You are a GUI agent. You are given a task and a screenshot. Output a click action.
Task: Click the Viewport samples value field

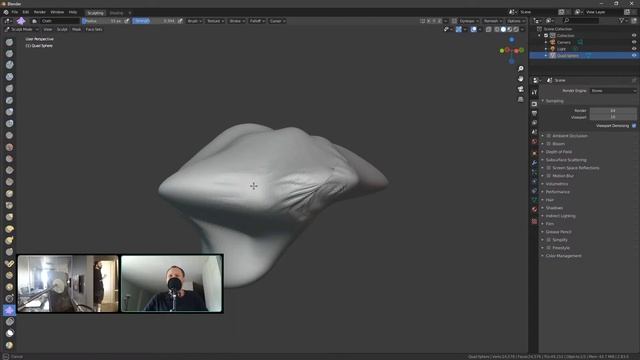pos(613,117)
